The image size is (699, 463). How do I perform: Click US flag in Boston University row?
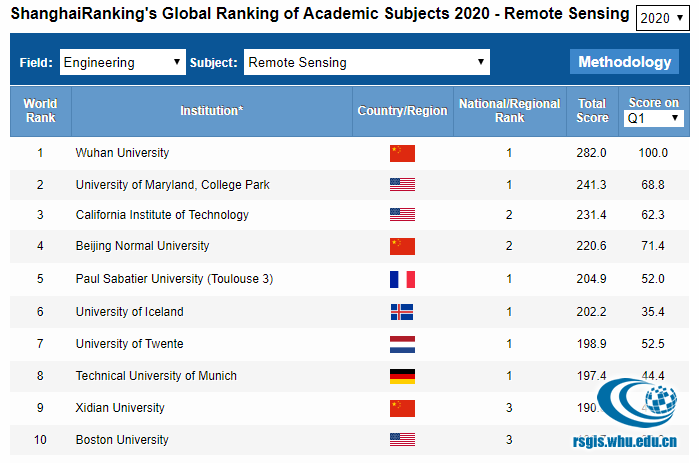(x=402, y=440)
